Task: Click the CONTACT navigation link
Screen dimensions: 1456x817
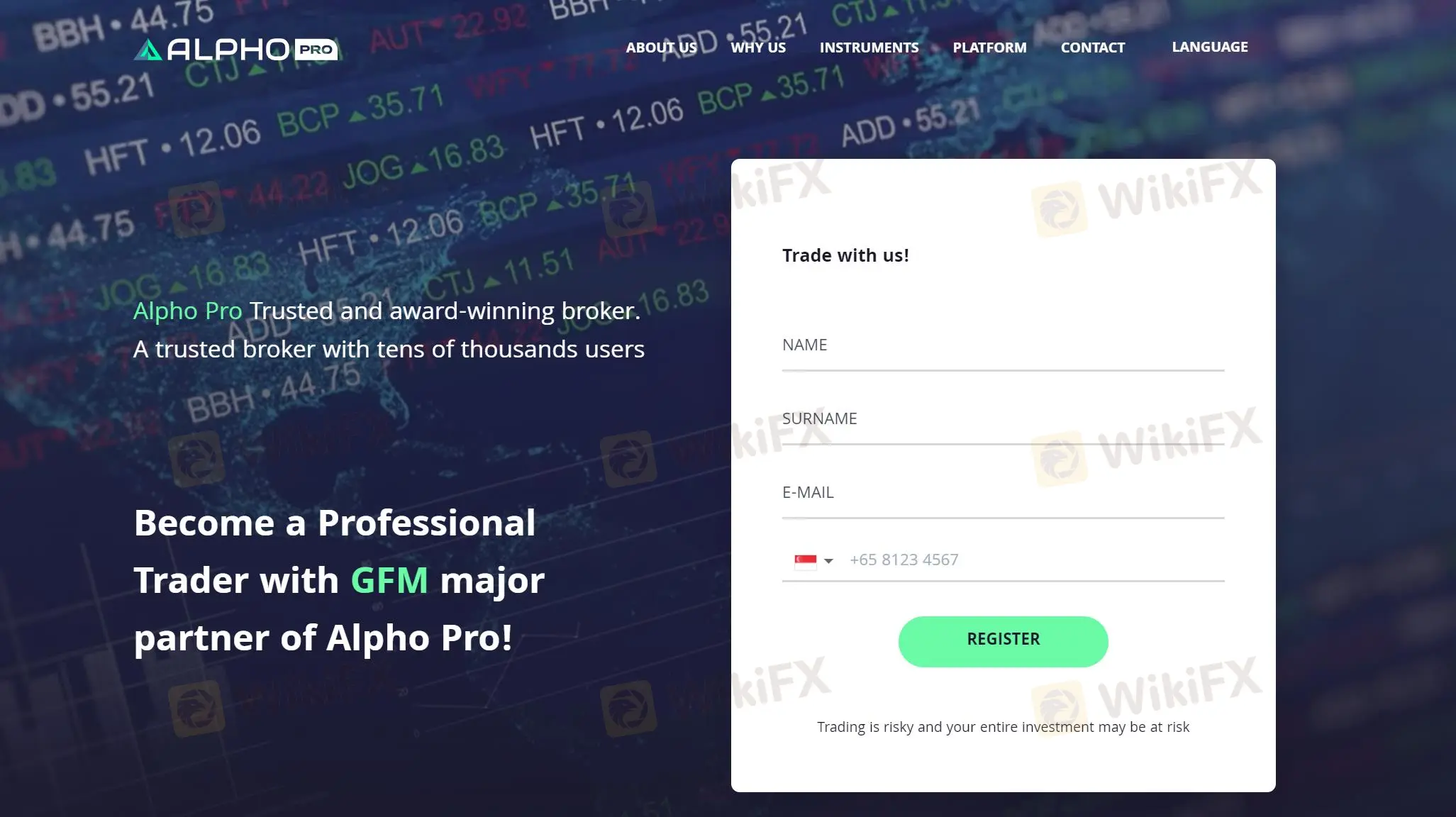Action: 1092,48
